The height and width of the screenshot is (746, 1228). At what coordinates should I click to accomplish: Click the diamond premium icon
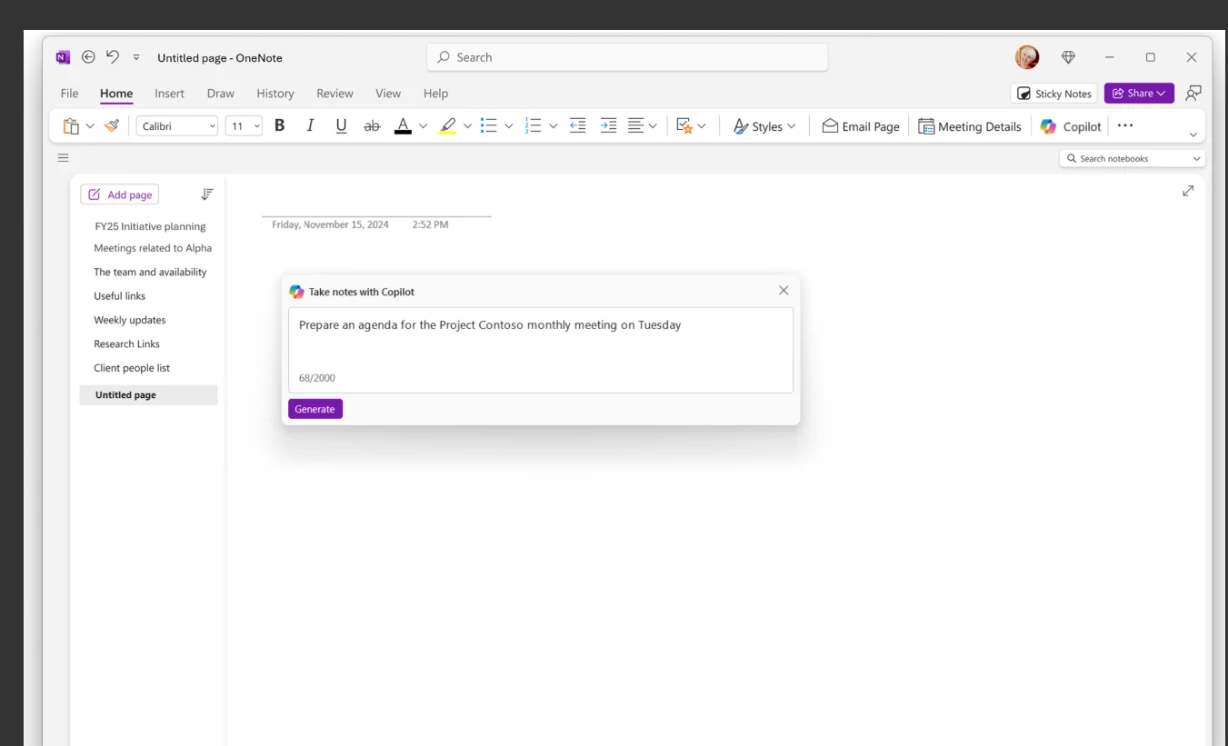tap(1068, 57)
